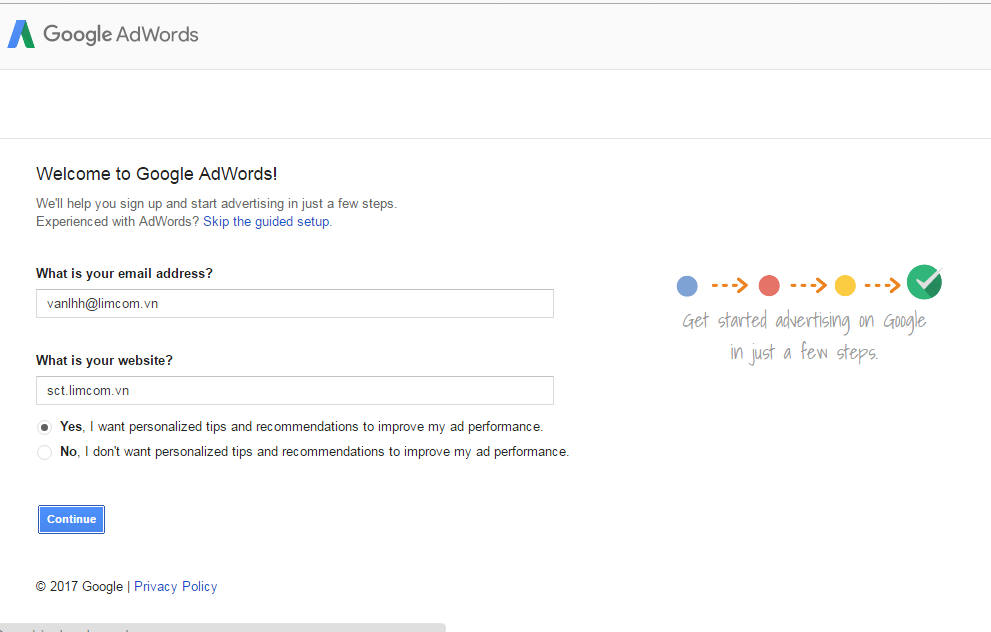Screen dimensions: 991x632
Task: Open the Skip the guided setup link
Action: pos(266,222)
